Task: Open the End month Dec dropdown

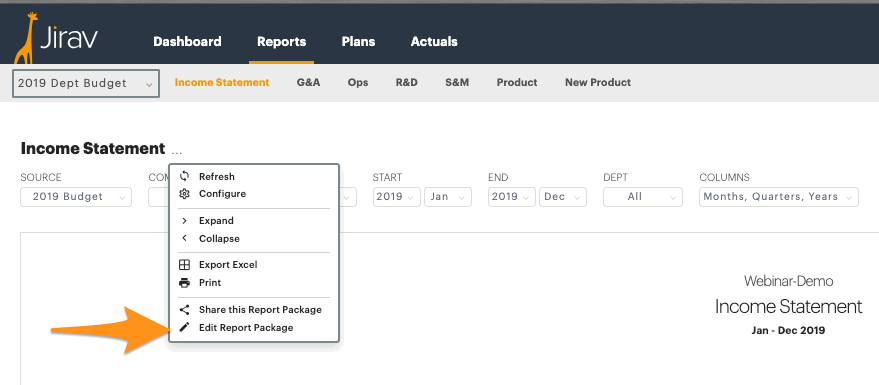Action: (x=563, y=197)
